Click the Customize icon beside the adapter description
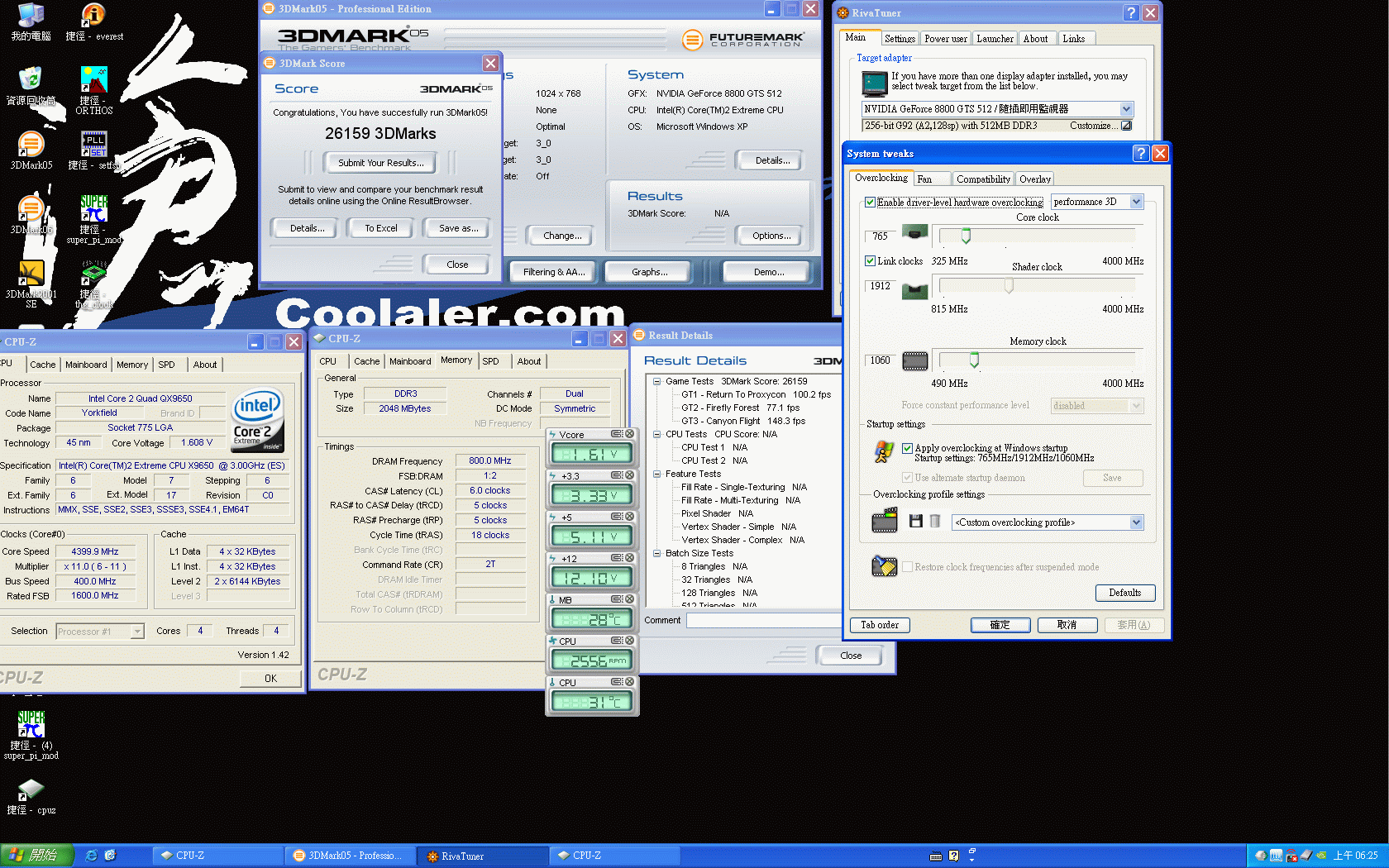1389x868 pixels. point(1126,126)
